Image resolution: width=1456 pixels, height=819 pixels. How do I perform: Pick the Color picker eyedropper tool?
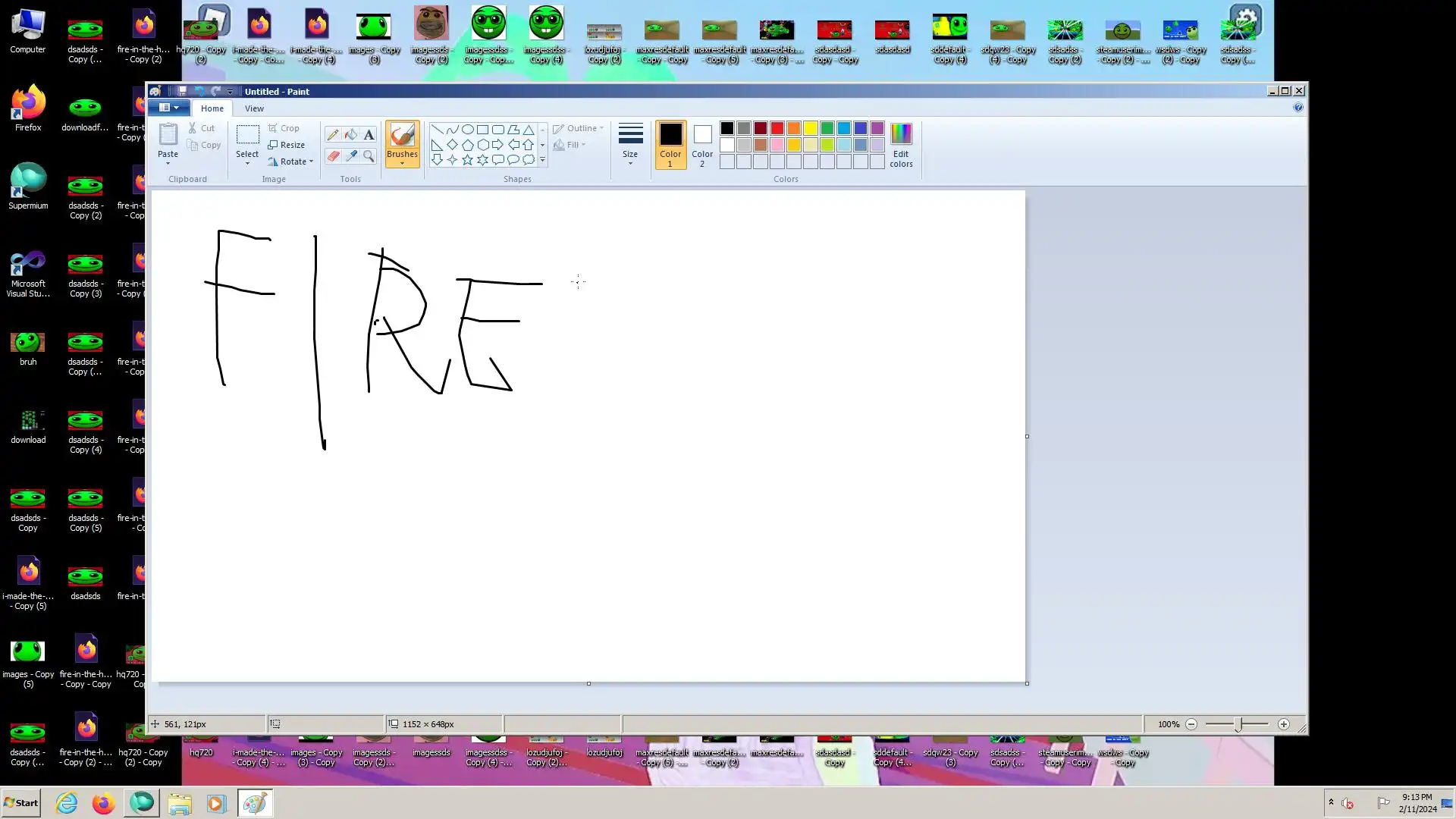350,156
